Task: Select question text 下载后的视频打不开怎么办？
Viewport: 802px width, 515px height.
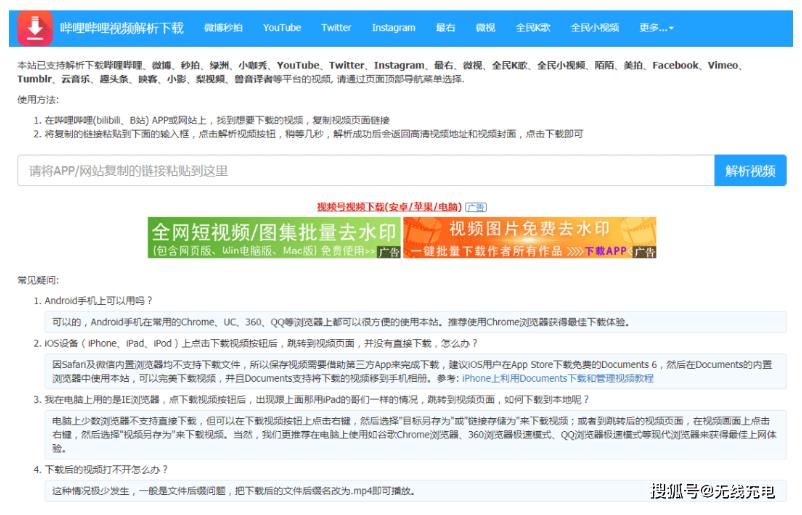Action: 106,469
